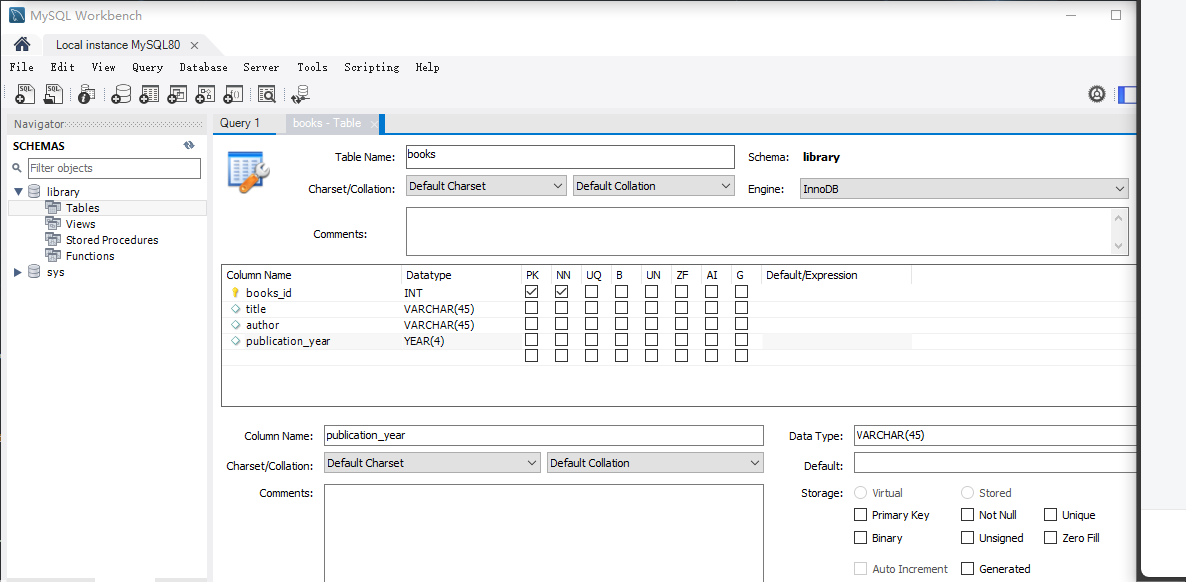The height and width of the screenshot is (582, 1186).
Task: Open the column Default Collation dropdown
Action: click(655, 462)
